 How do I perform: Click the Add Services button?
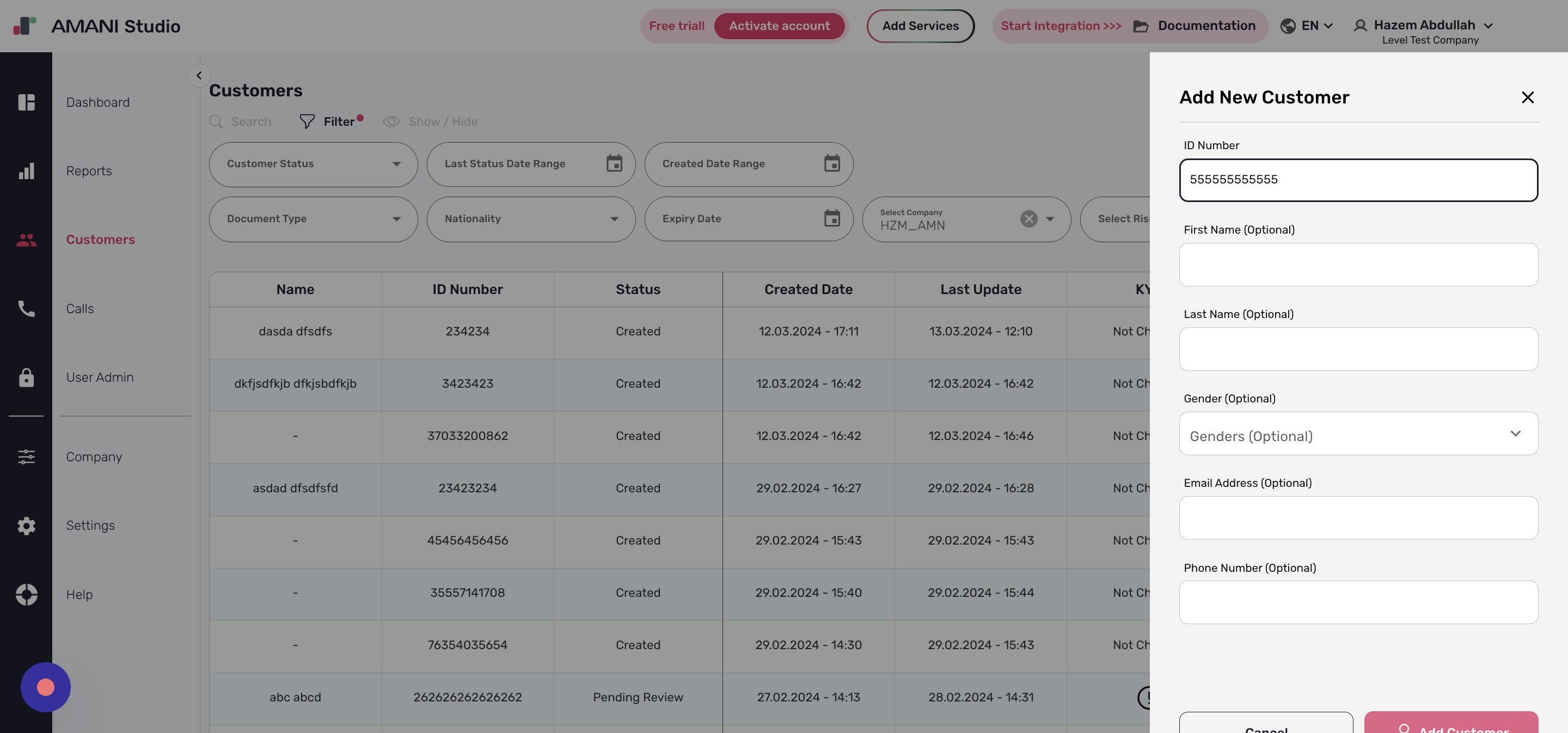coord(920,26)
